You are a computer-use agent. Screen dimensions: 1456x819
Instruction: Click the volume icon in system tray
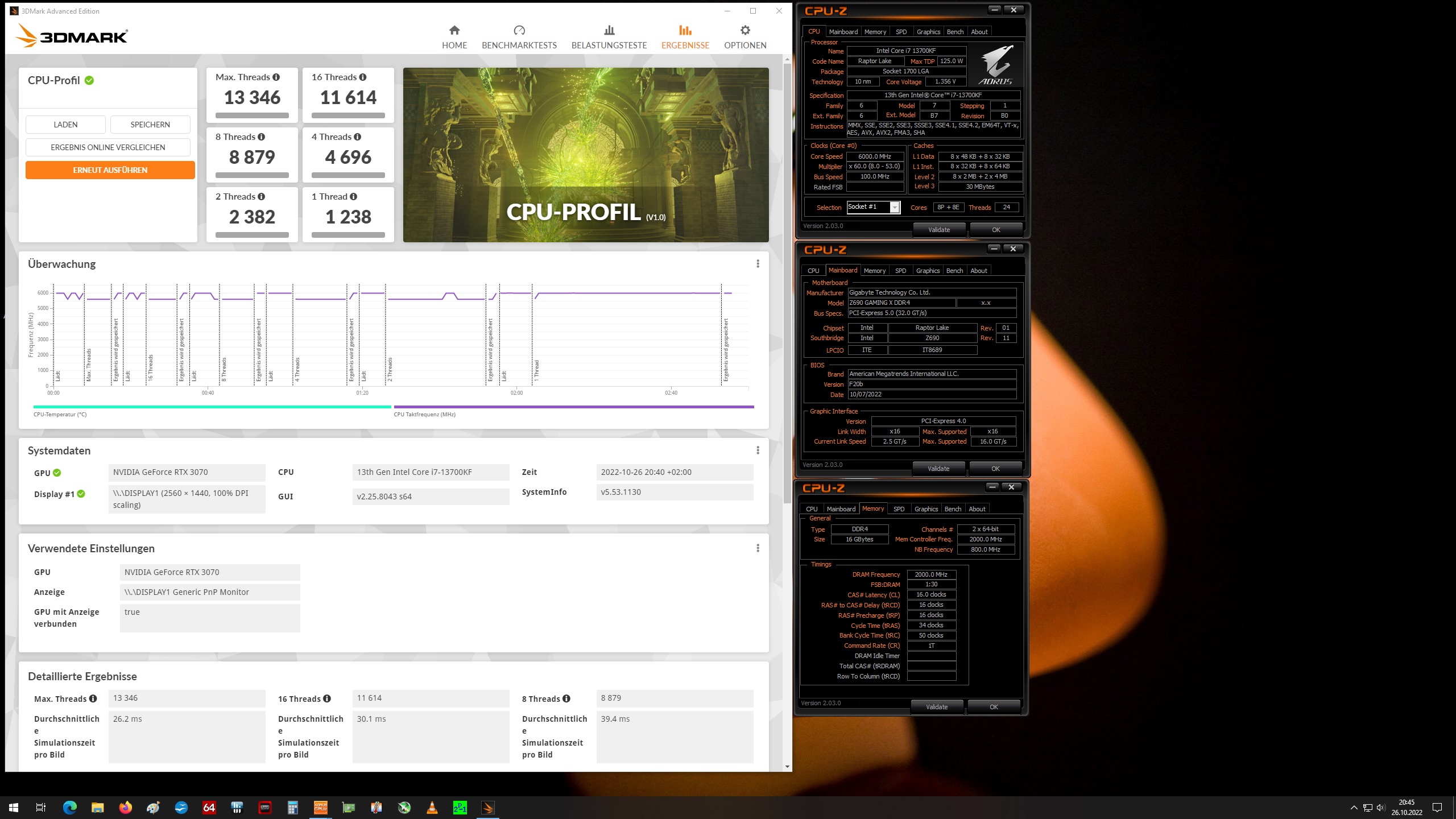[1381, 808]
